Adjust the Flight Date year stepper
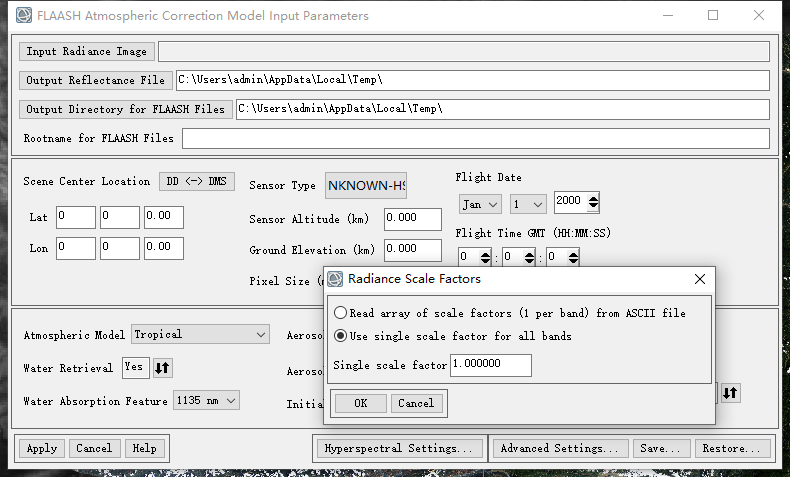 tap(594, 202)
